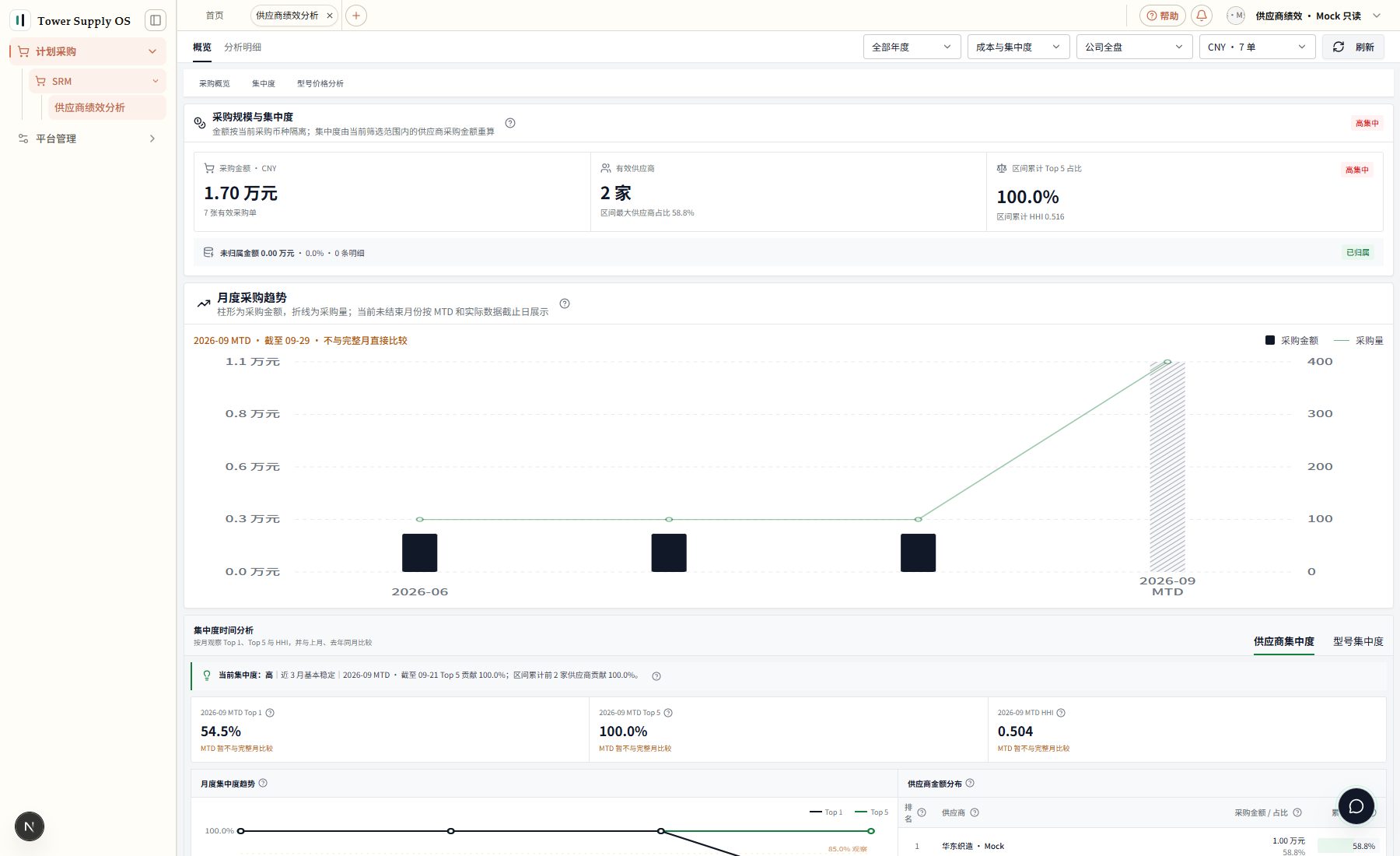Collapse the SRM submenu
1400x856 pixels.
(x=97, y=81)
